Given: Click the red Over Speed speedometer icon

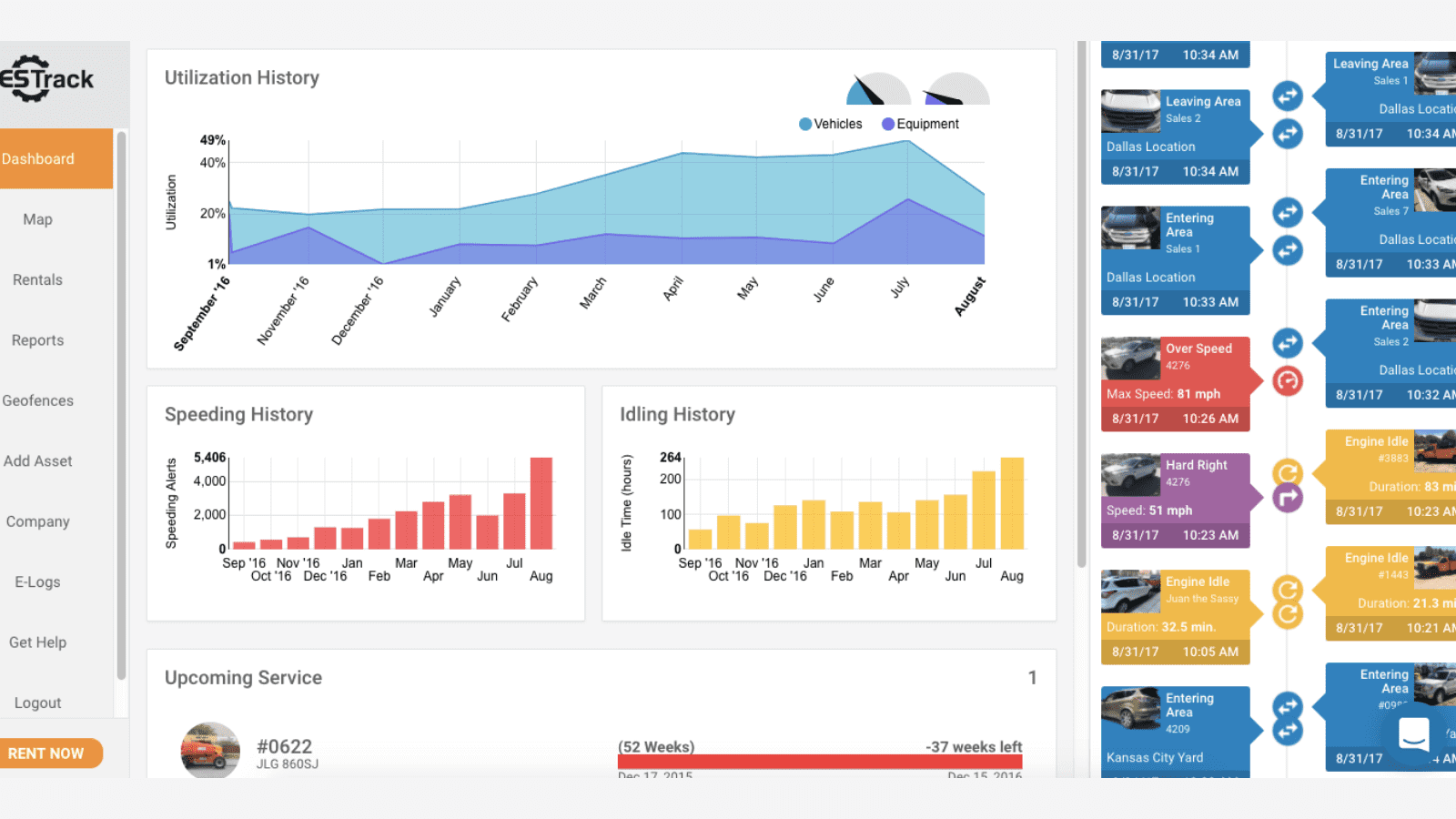Looking at the screenshot, I should (1288, 380).
